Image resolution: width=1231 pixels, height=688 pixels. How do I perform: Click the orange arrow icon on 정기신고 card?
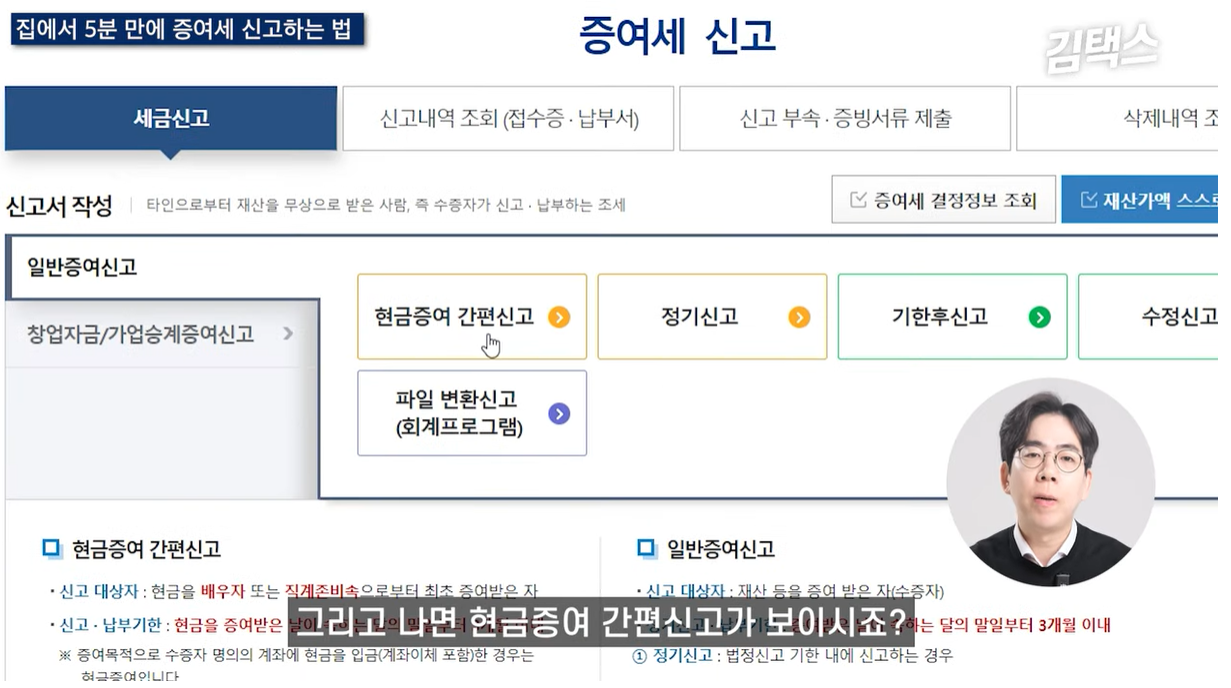point(797,316)
